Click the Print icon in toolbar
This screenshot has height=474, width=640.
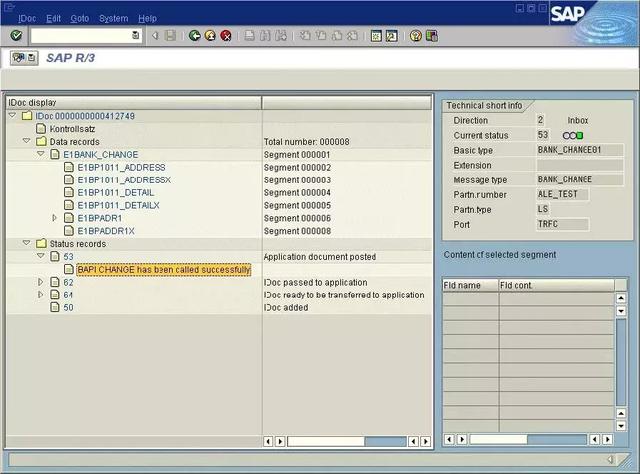click(x=249, y=36)
